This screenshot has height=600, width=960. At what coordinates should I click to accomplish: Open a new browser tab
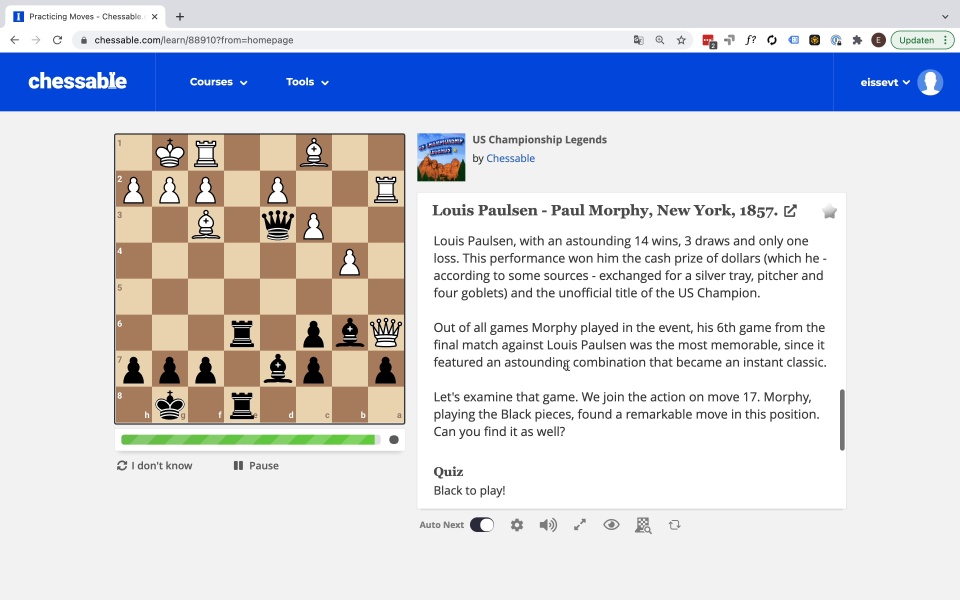click(x=179, y=17)
